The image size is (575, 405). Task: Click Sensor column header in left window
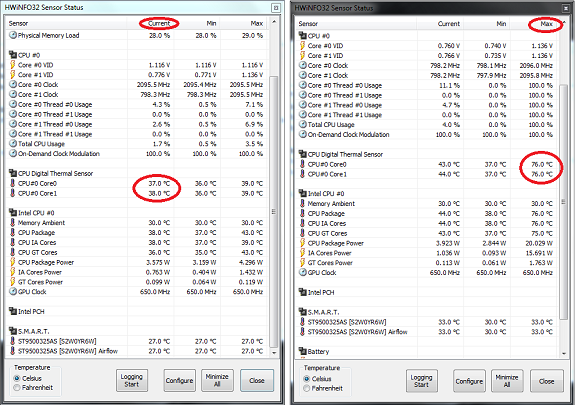click(x=66, y=23)
